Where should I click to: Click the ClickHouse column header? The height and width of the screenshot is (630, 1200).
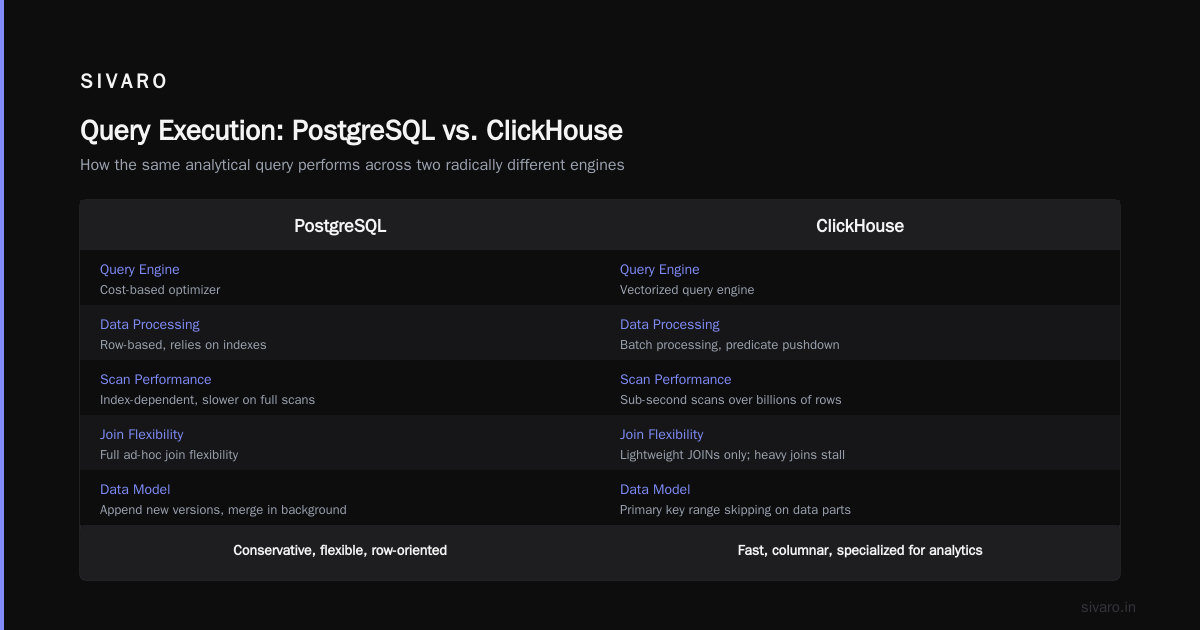pos(860,226)
